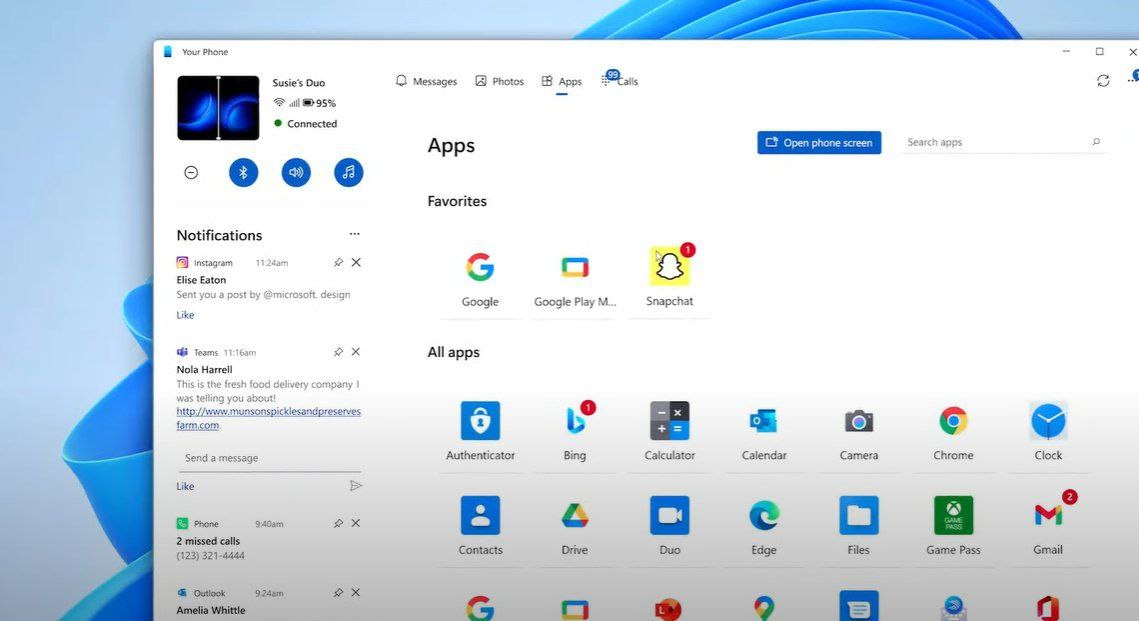Switch to the Messages tab
This screenshot has width=1139, height=621.
426,81
